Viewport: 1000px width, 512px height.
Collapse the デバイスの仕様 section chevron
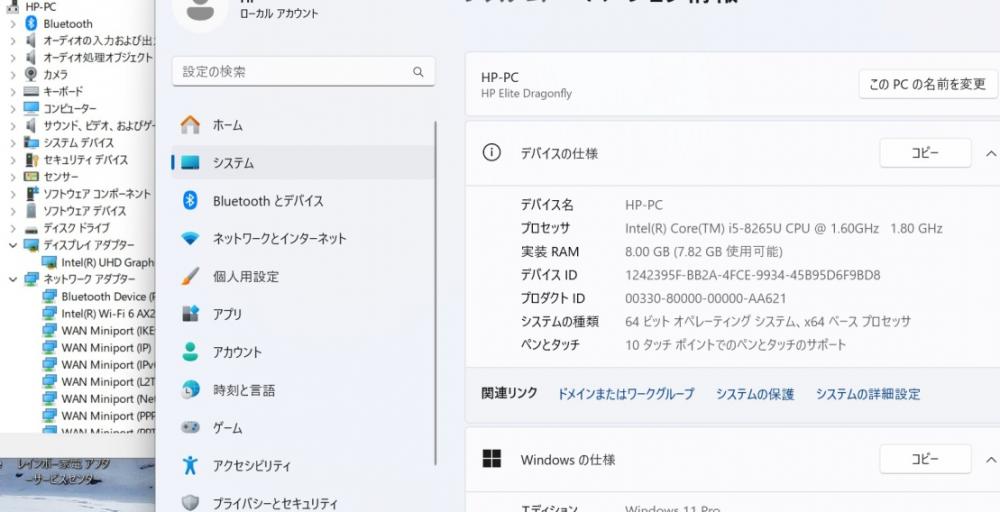click(x=990, y=154)
